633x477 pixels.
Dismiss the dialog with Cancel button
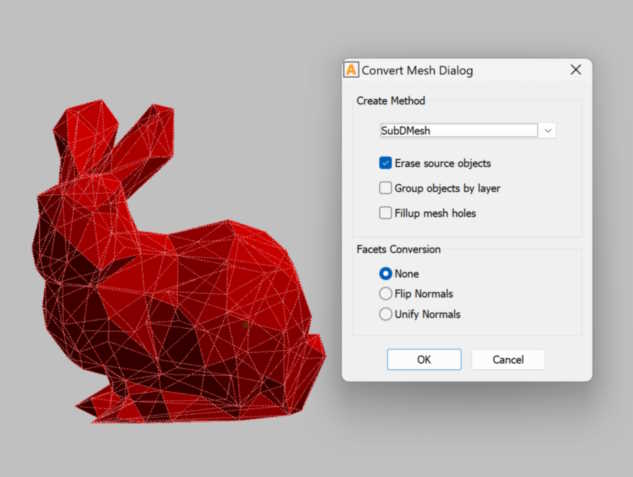pos(508,359)
